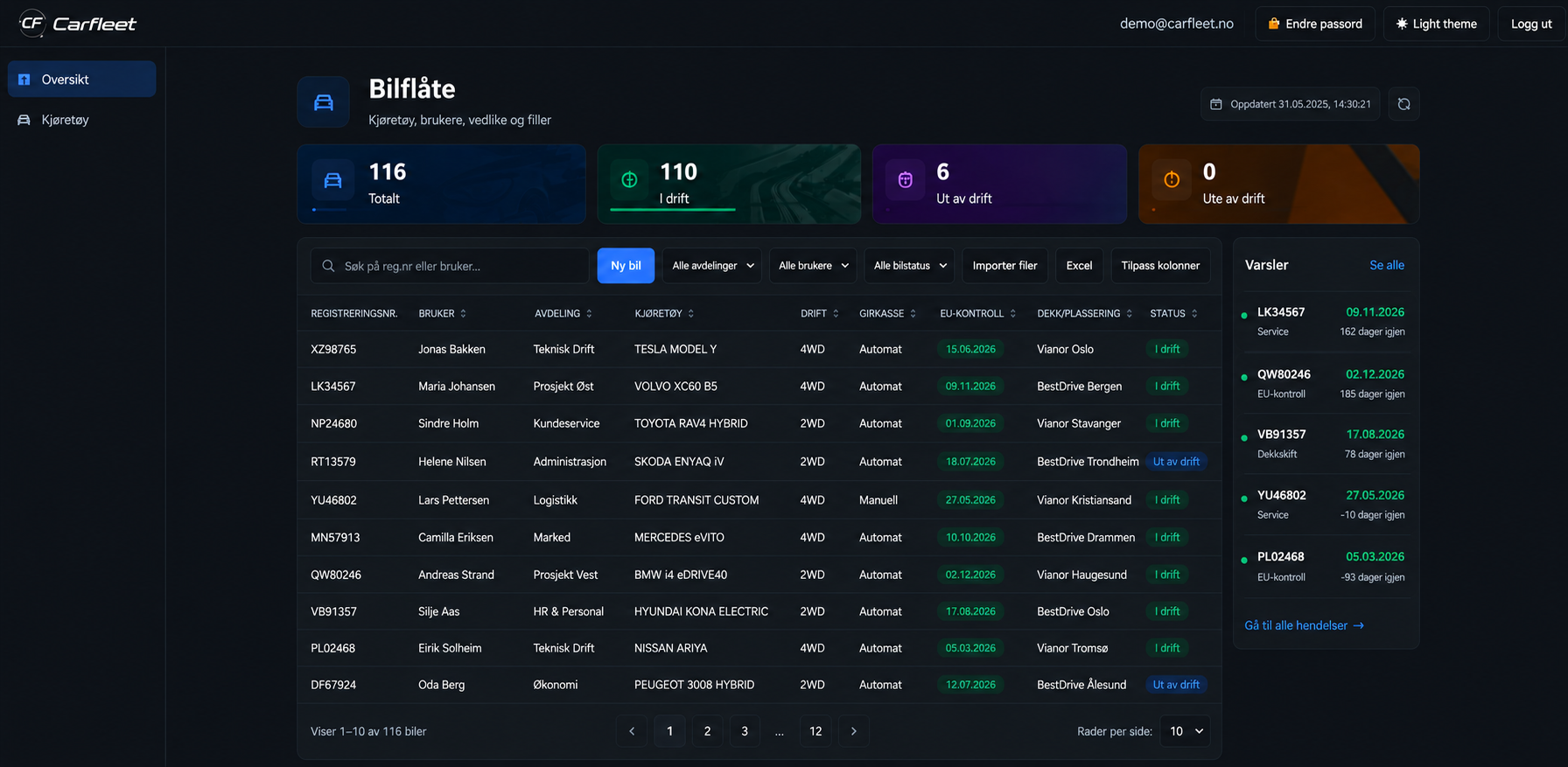Click the Ny bil button
1568x767 pixels.
tap(626, 266)
